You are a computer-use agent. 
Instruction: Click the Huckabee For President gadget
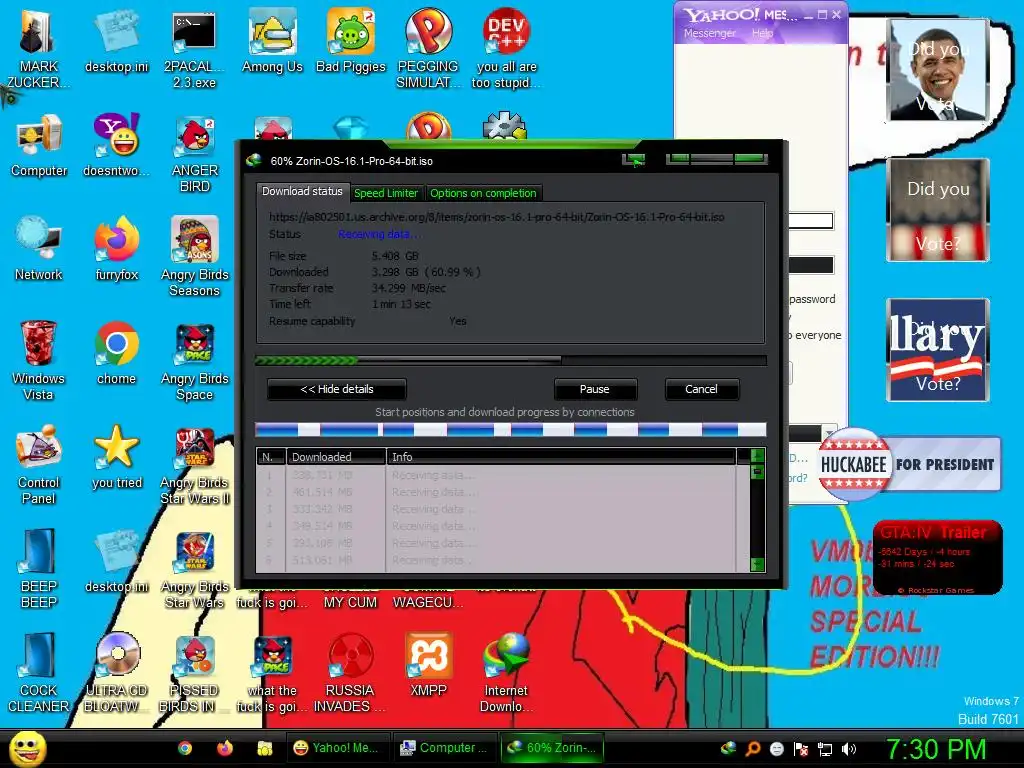pyautogui.click(x=909, y=464)
